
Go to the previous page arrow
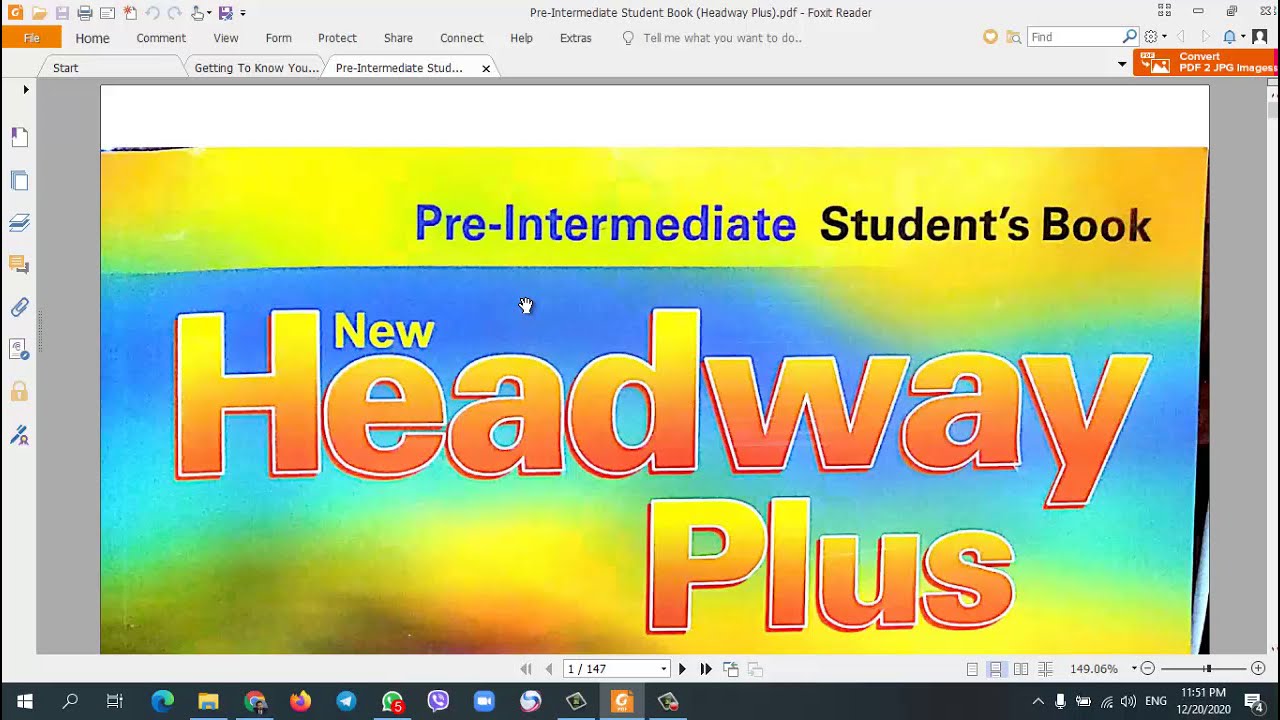(548, 669)
